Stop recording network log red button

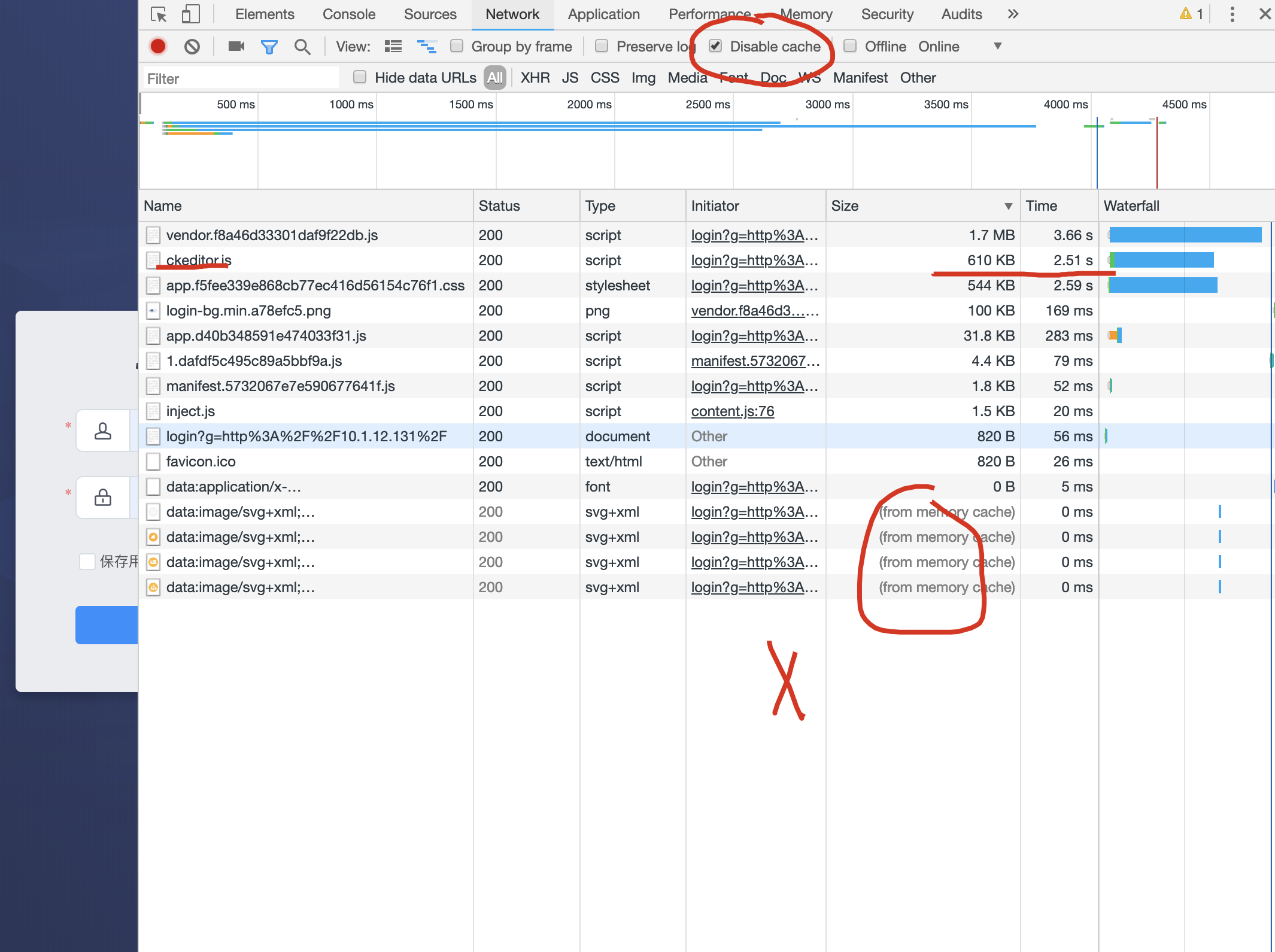point(158,46)
